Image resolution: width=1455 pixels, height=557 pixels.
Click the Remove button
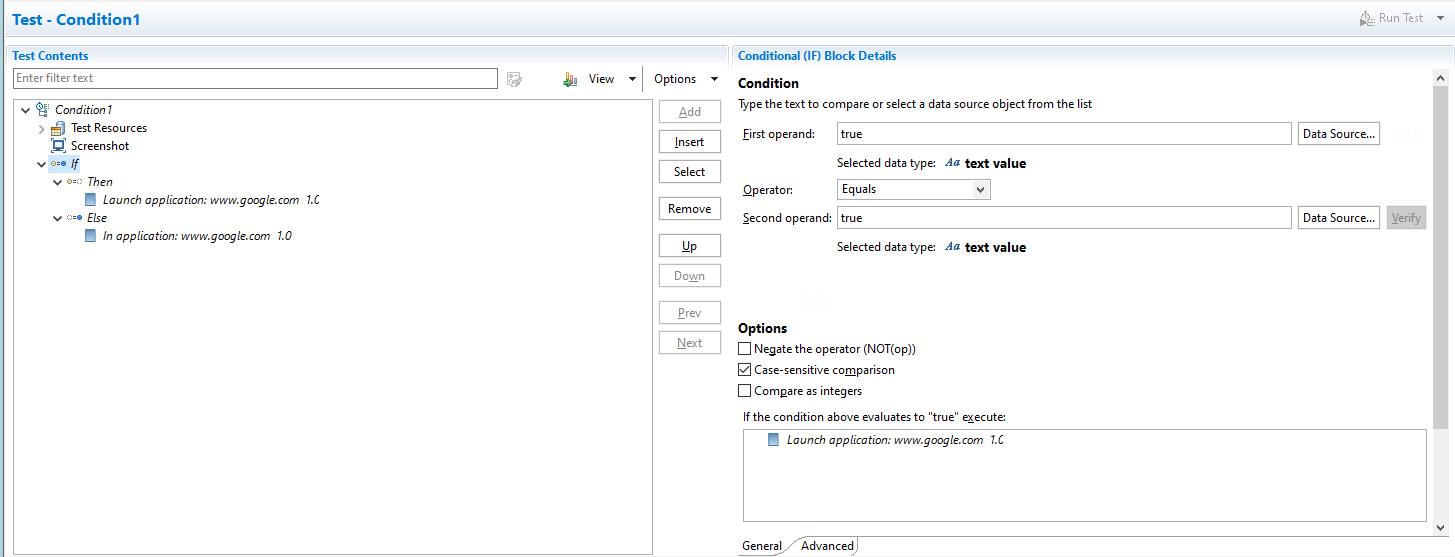coord(690,209)
